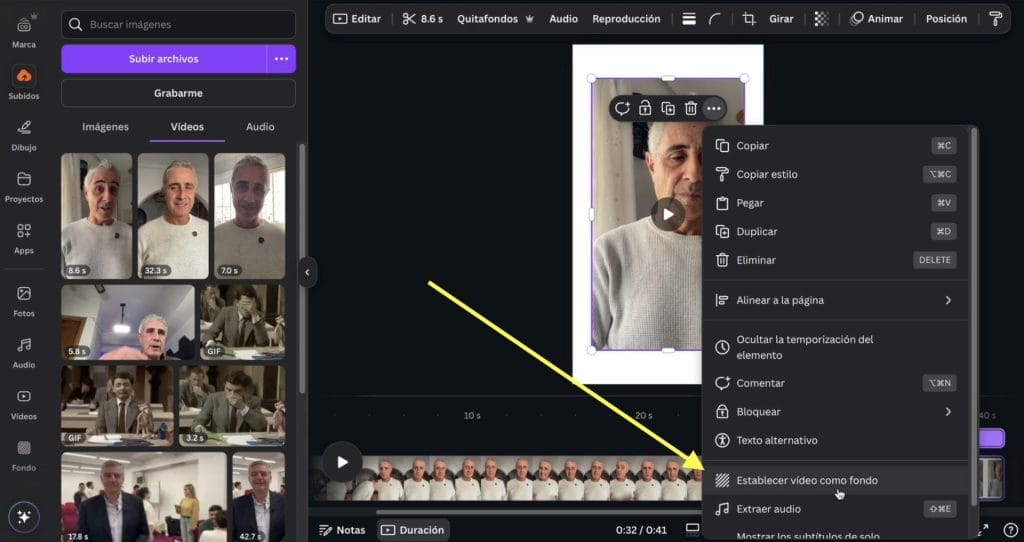
Task: Click the Grabarme button
Action: pyautogui.click(x=178, y=93)
